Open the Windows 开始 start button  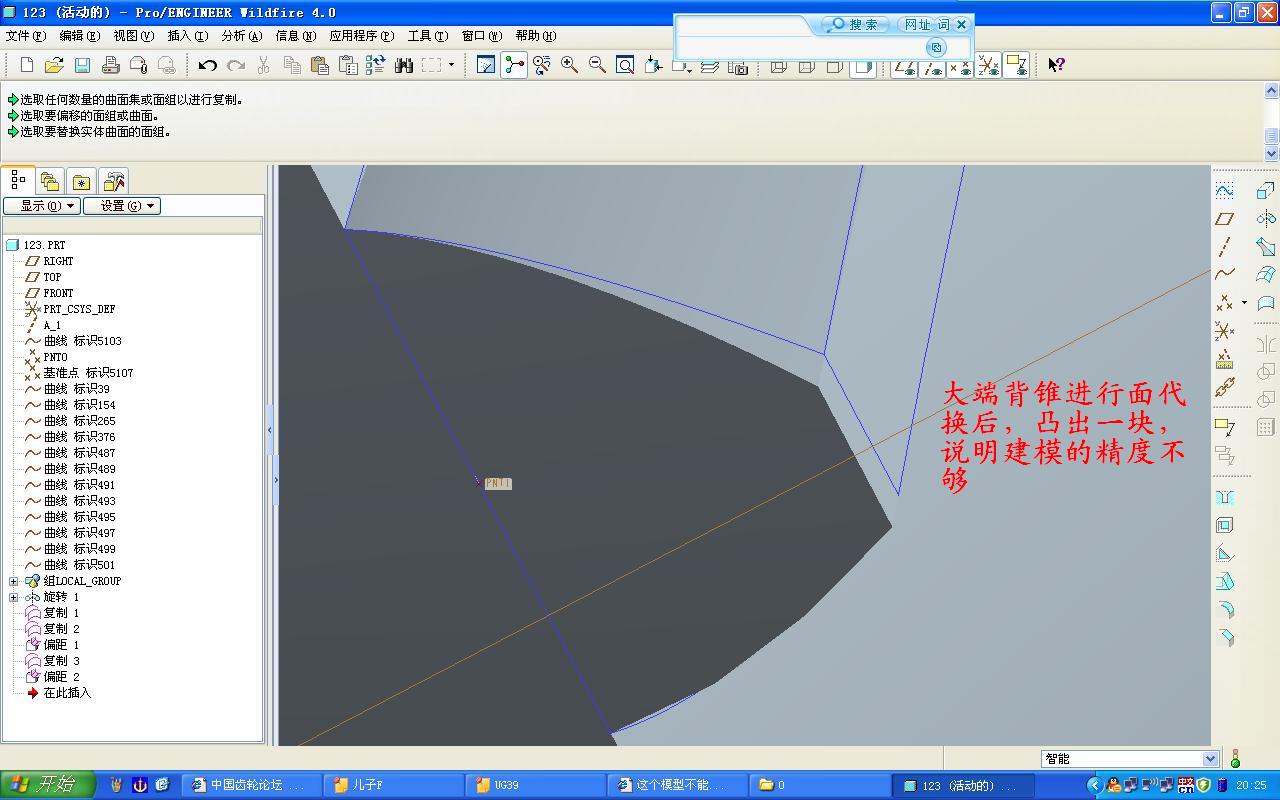46,785
